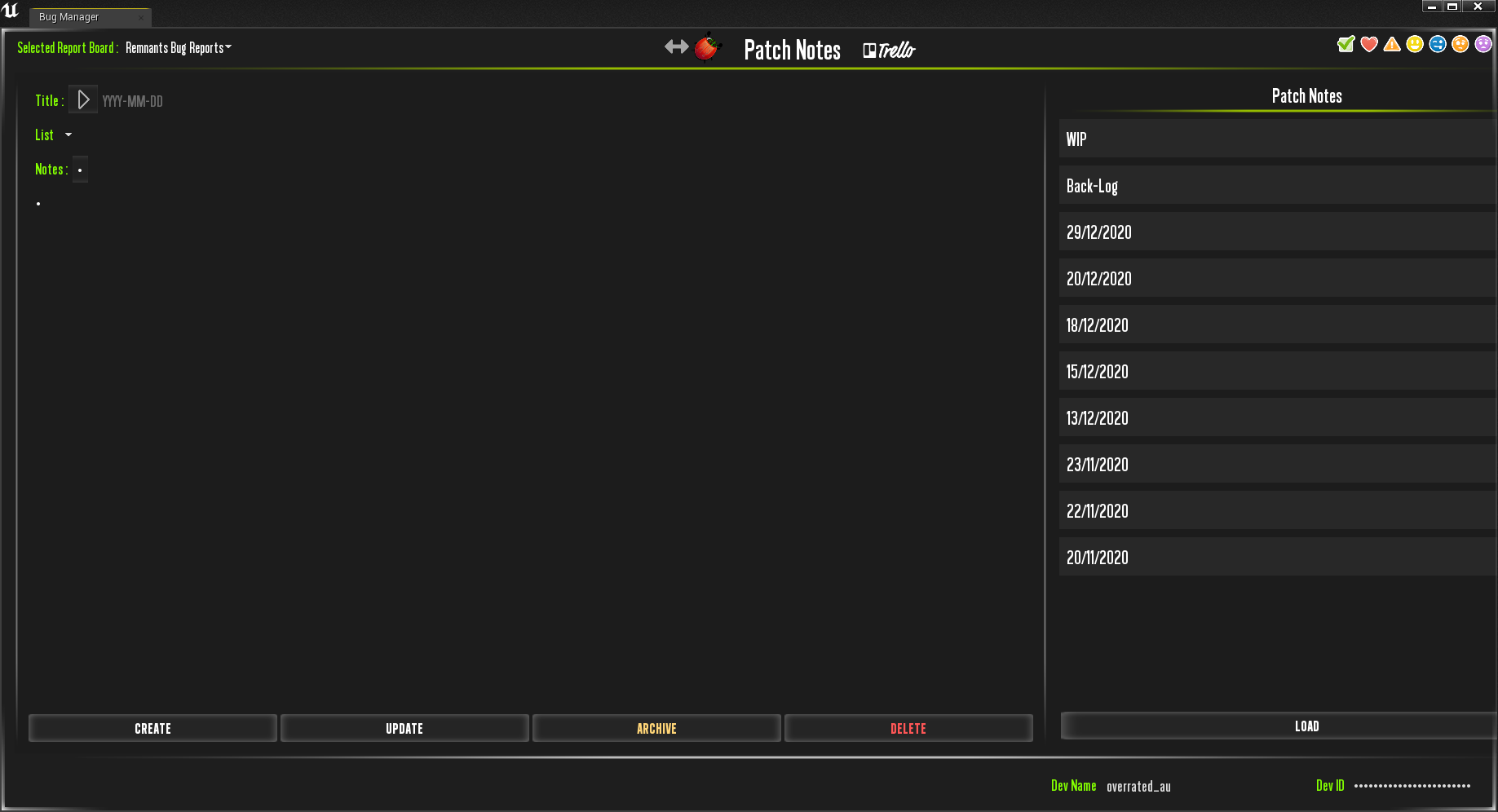Click the blue winking face icon
The image size is (1498, 812).
click(x=1438, y=44)
